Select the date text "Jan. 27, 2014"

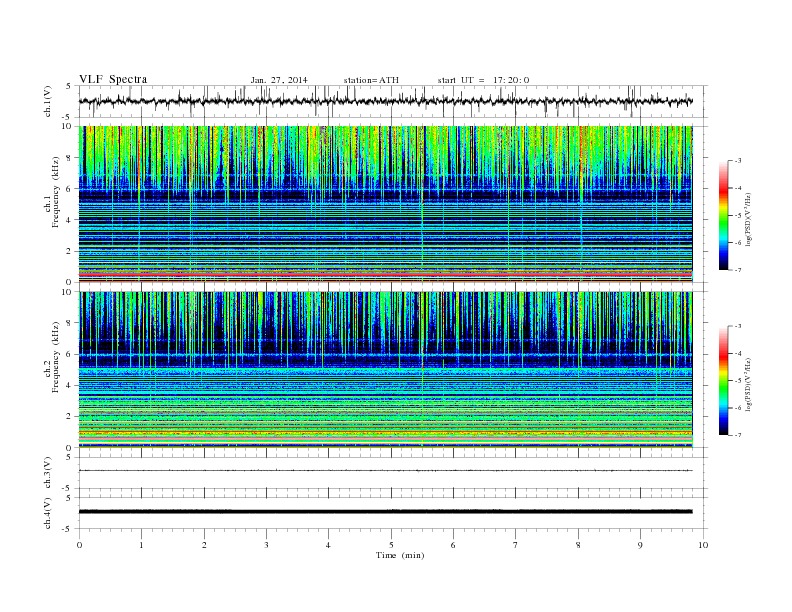click(279, 80)
